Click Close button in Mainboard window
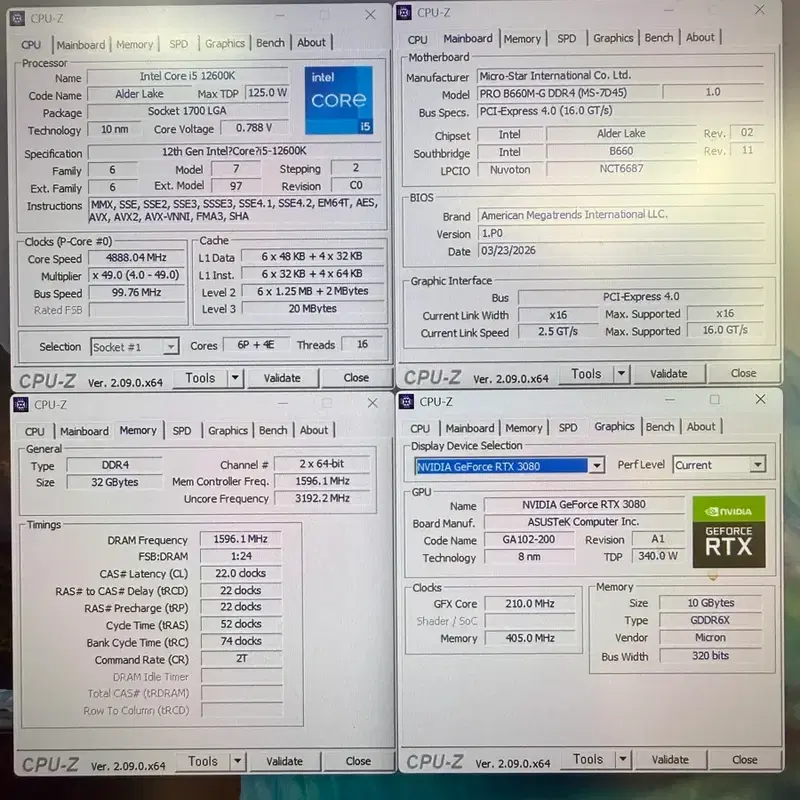800x800 pixels. [x=743, y=373]
